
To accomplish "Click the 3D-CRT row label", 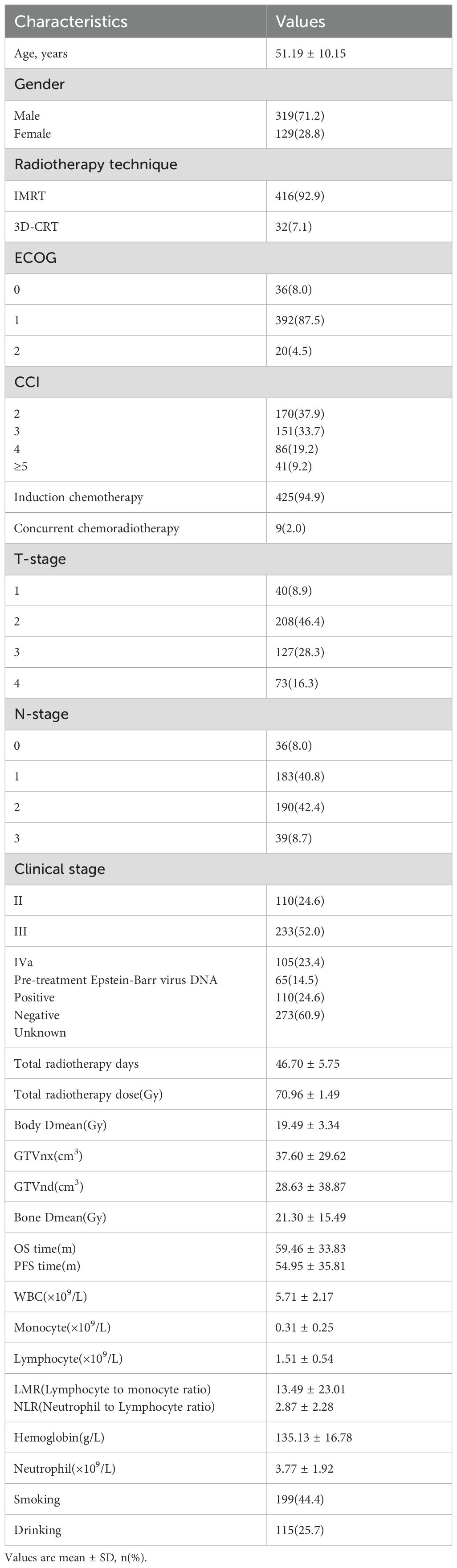I will click(36, 227).
